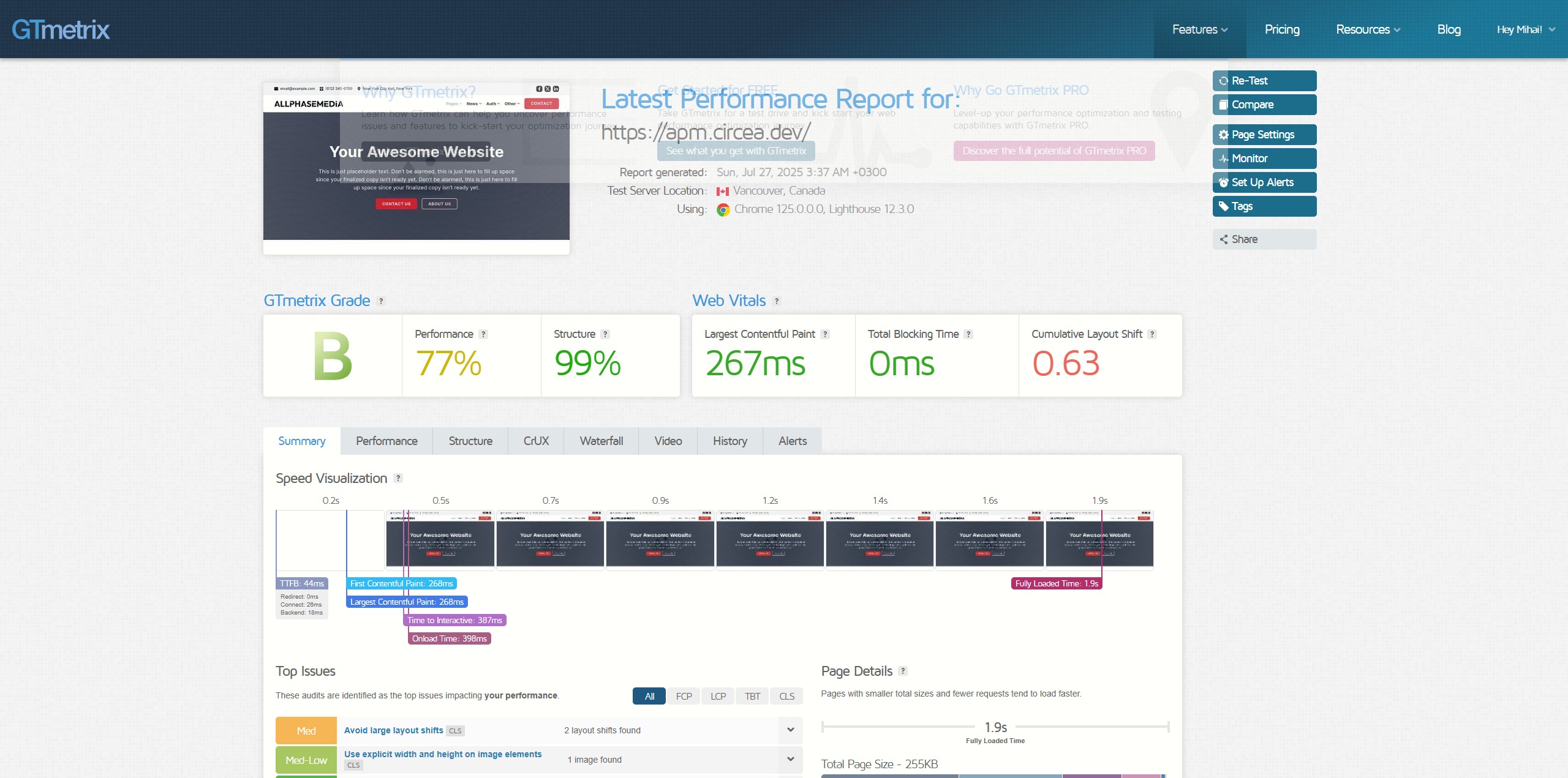Image resolution: width=1568 pixels, height=778 pixels.
Task: Click the Compare pages icon
Action: click(1223, 105)
